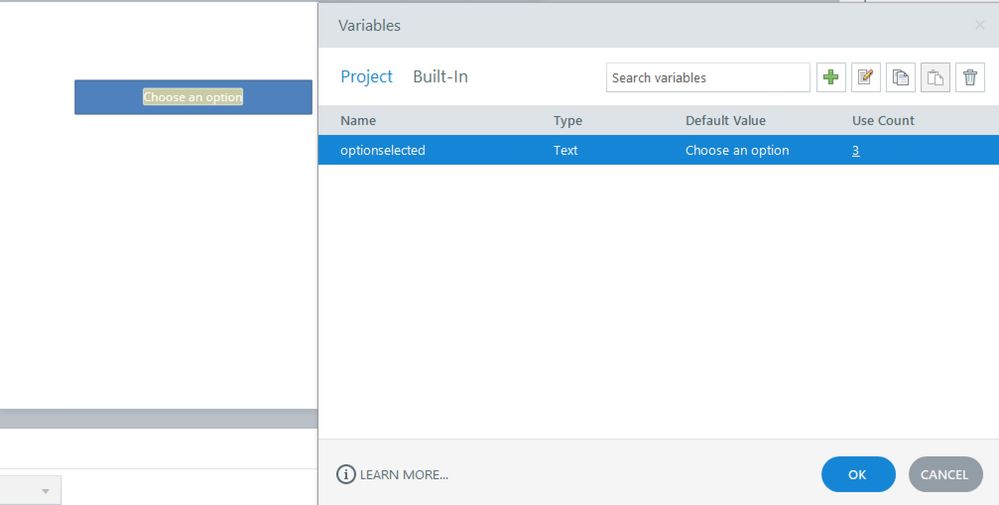Screen dimensions: 999x505
Task: Select the blue Choose an option shape
Action: [x=193, y=97]
